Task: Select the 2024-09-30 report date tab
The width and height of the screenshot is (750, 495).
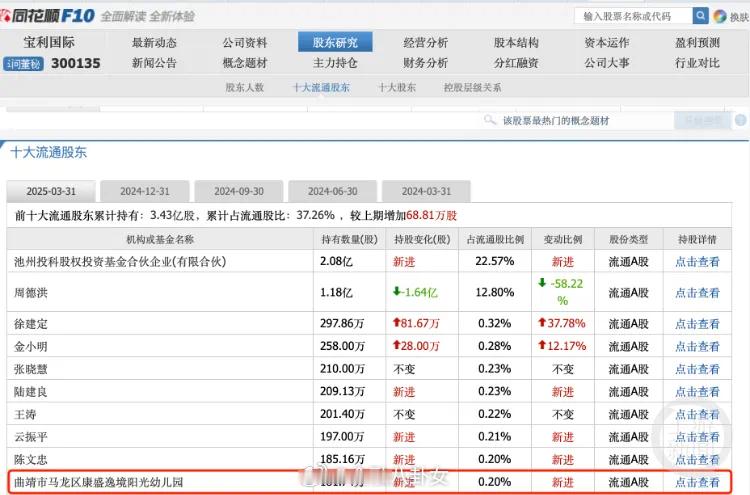Action: (239, 191)
